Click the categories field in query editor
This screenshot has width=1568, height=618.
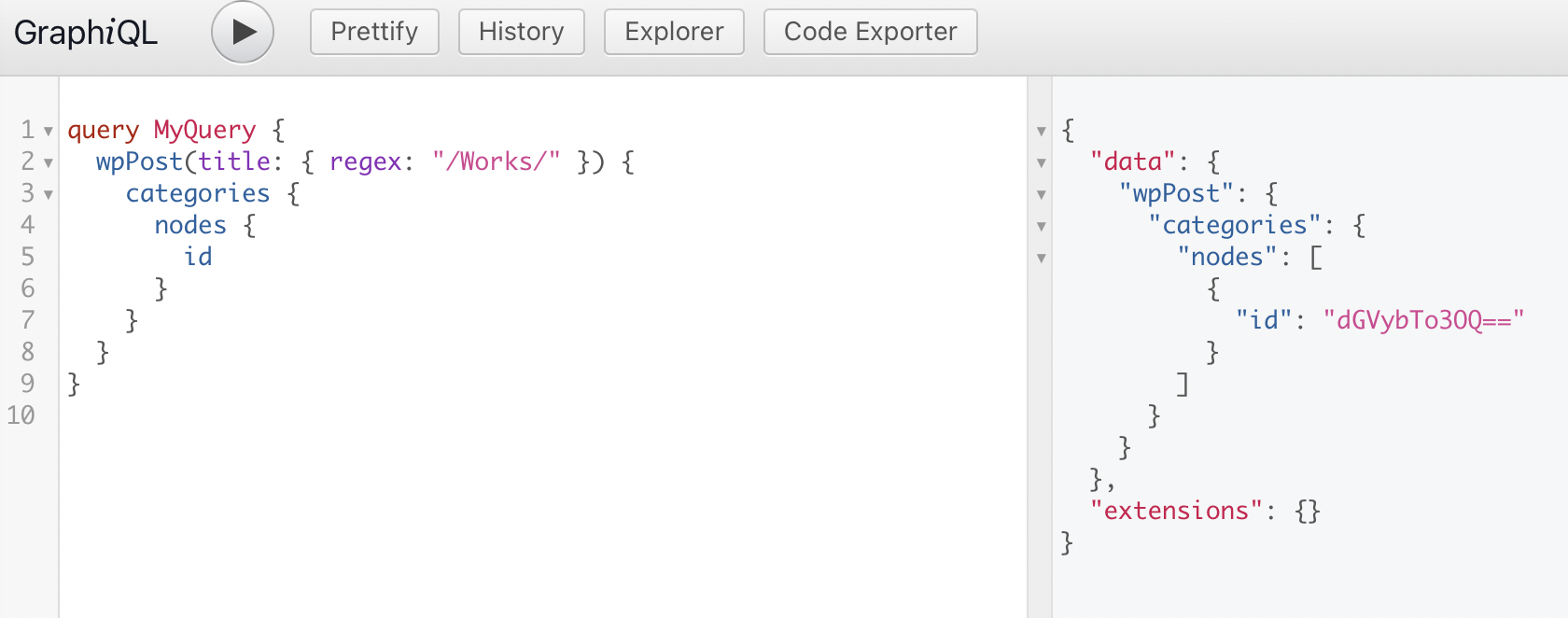click(x=198, y=193)
